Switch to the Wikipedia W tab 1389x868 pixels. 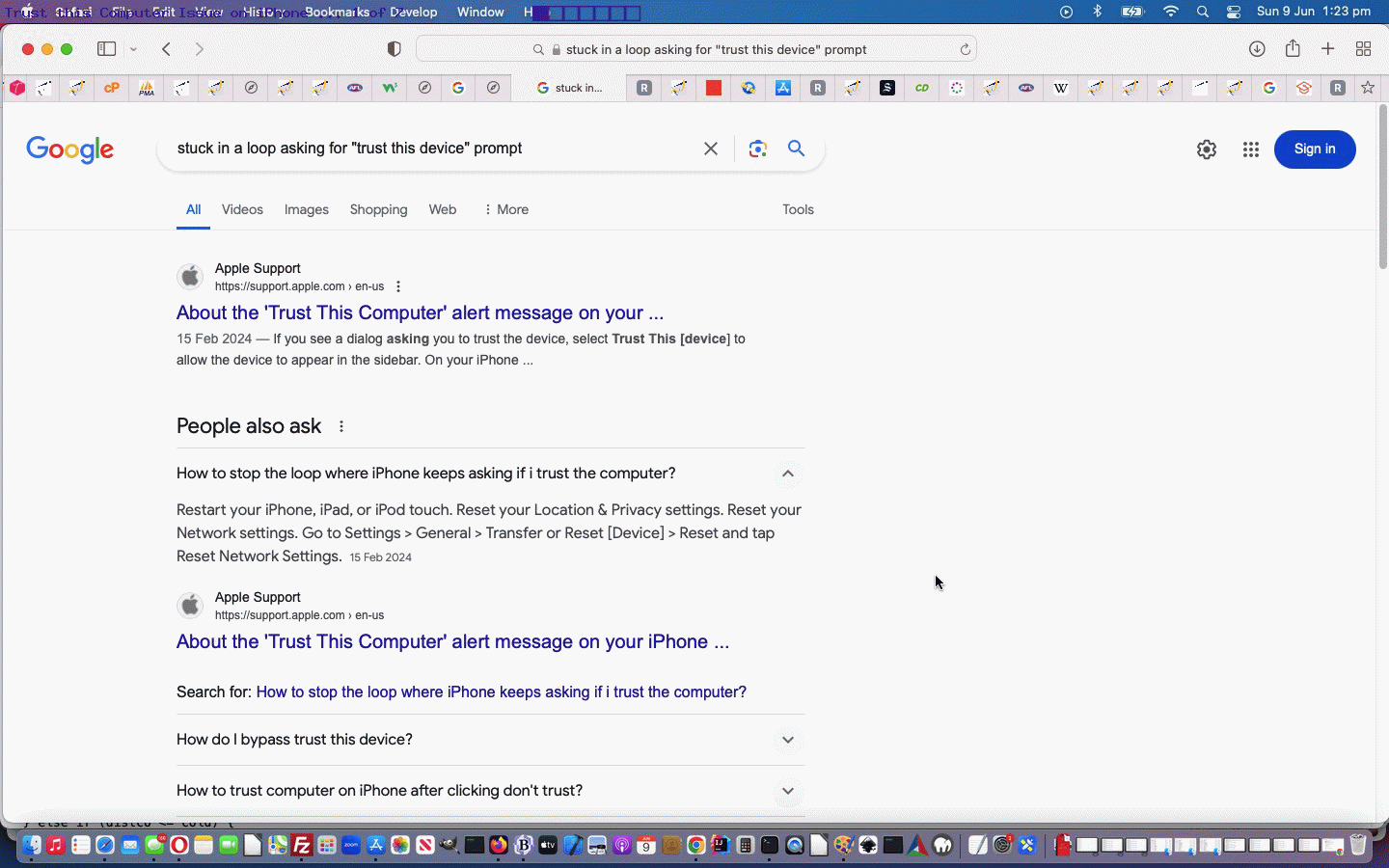pos(1061,88)
